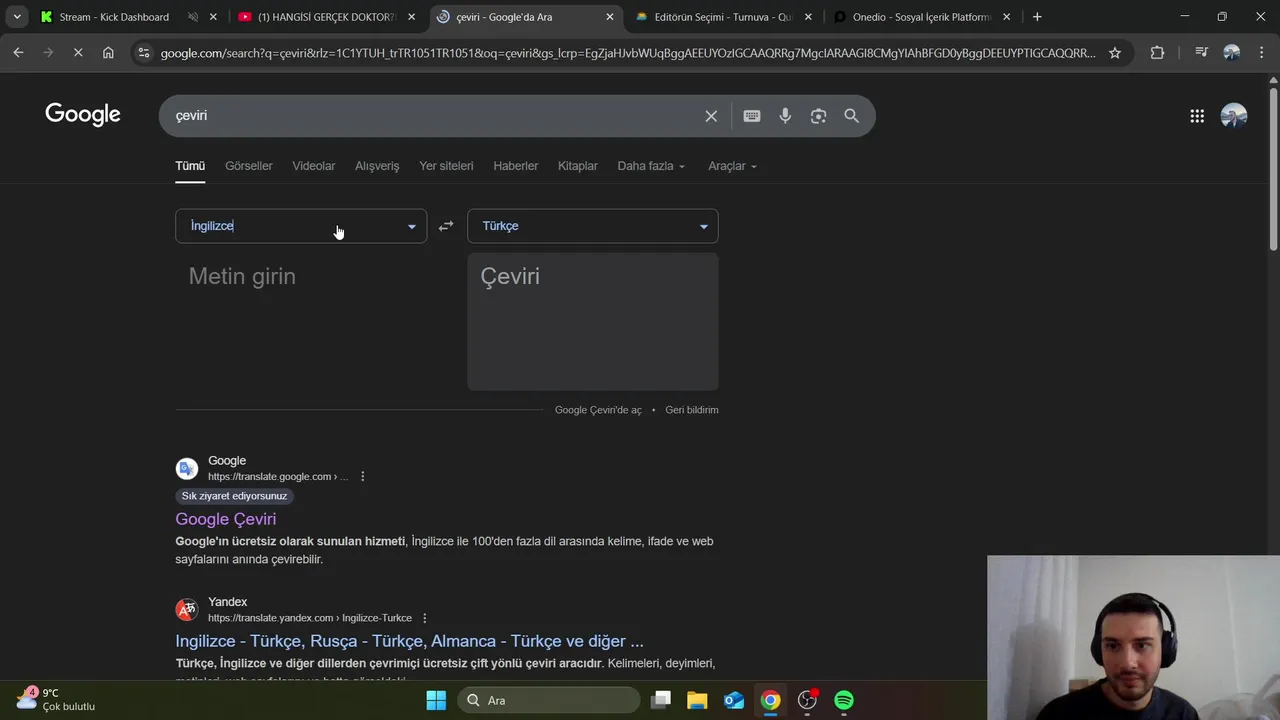Bookmark this page with the star icon
This screenshot has width=1280, height=720.
[1115, 53]
